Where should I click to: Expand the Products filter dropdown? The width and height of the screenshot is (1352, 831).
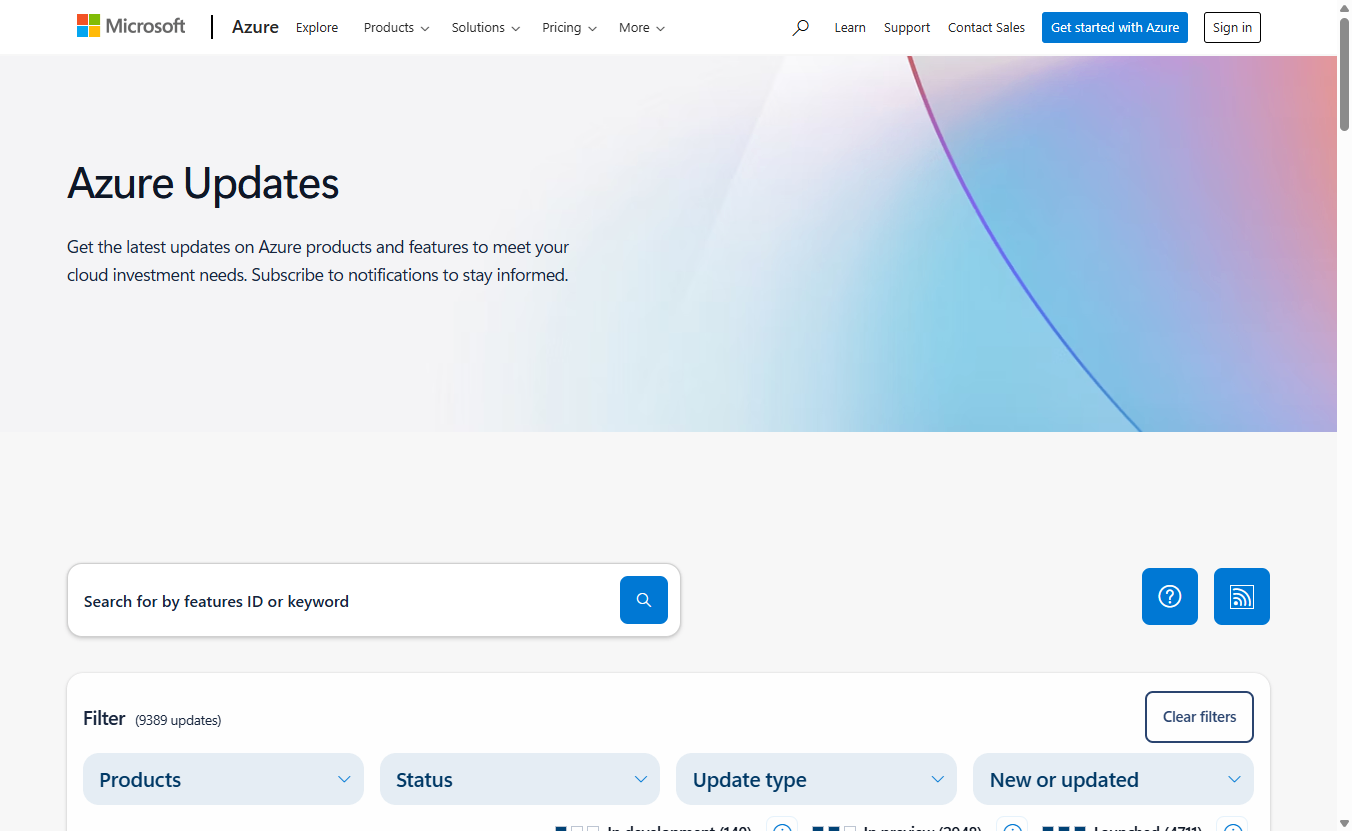[223, 779]
